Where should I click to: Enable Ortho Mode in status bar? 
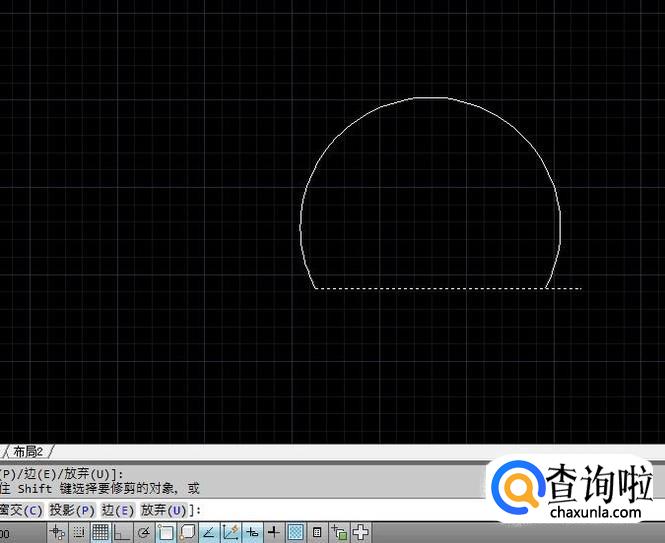pos(121,532)
